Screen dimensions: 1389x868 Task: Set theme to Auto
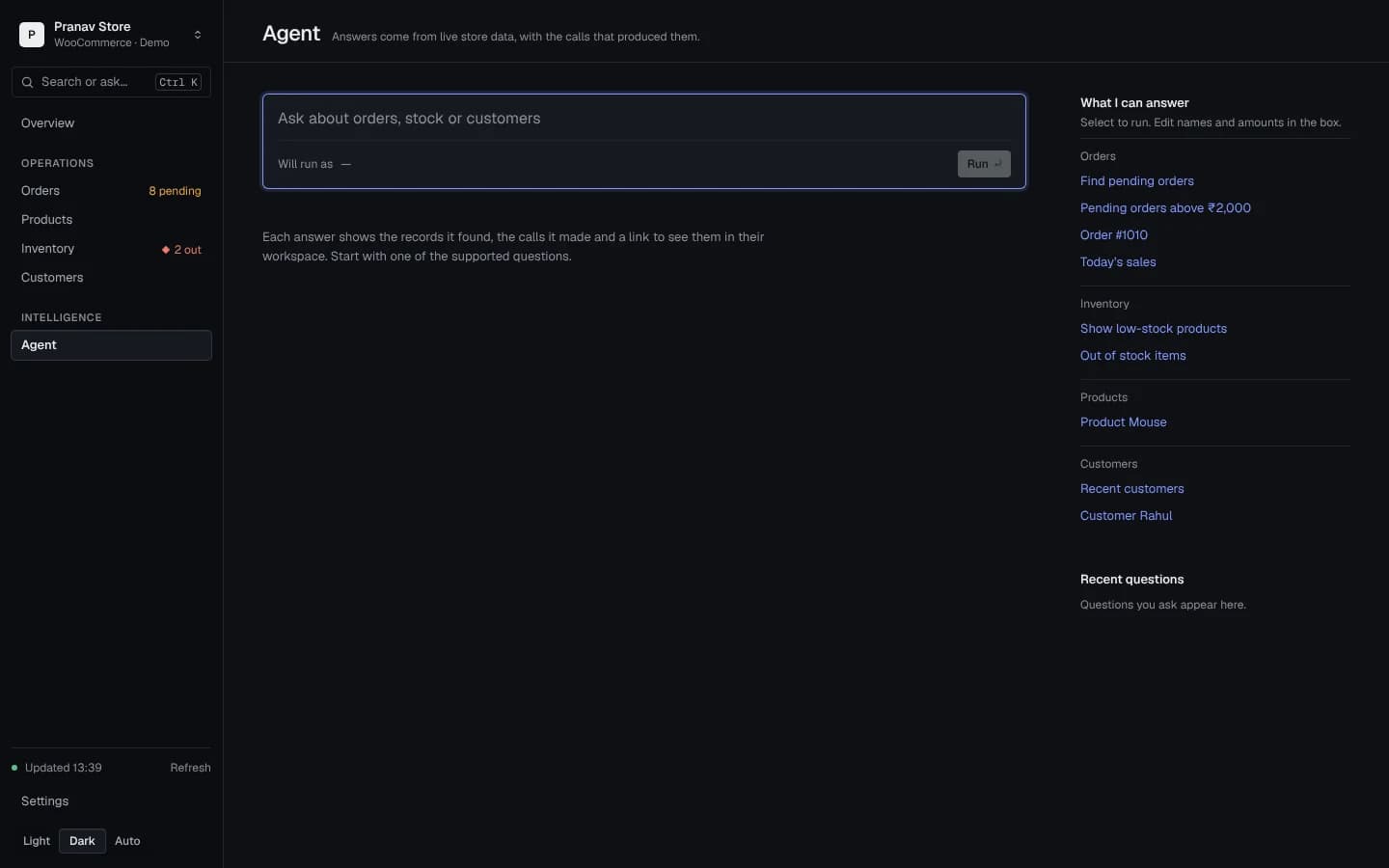pyautogui.click(x=127, y=841)
